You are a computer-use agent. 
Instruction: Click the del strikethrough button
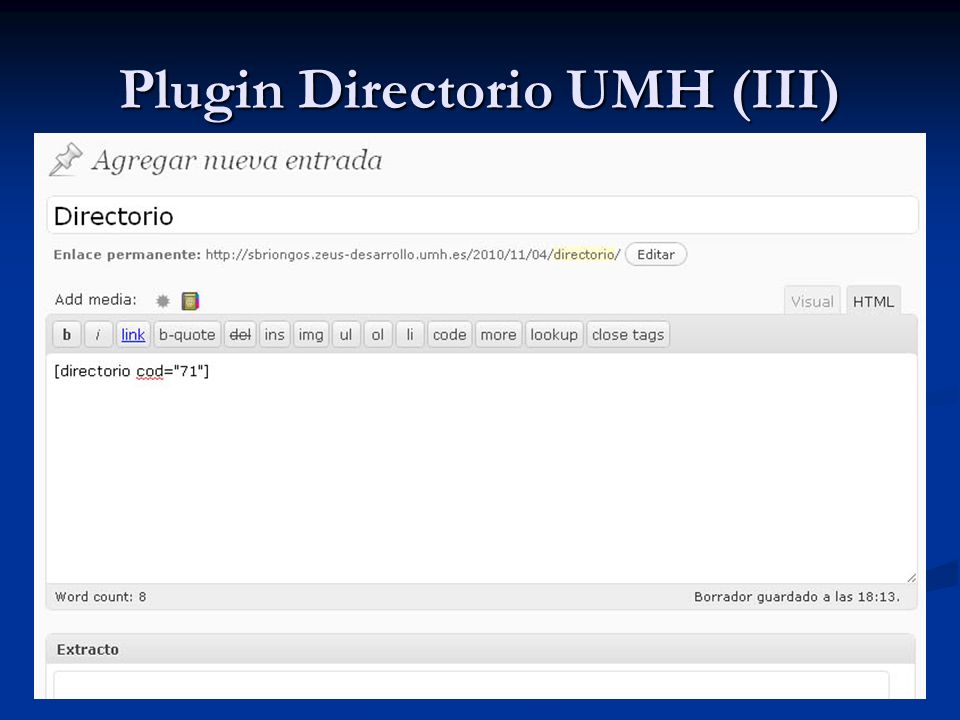point(240,335)
